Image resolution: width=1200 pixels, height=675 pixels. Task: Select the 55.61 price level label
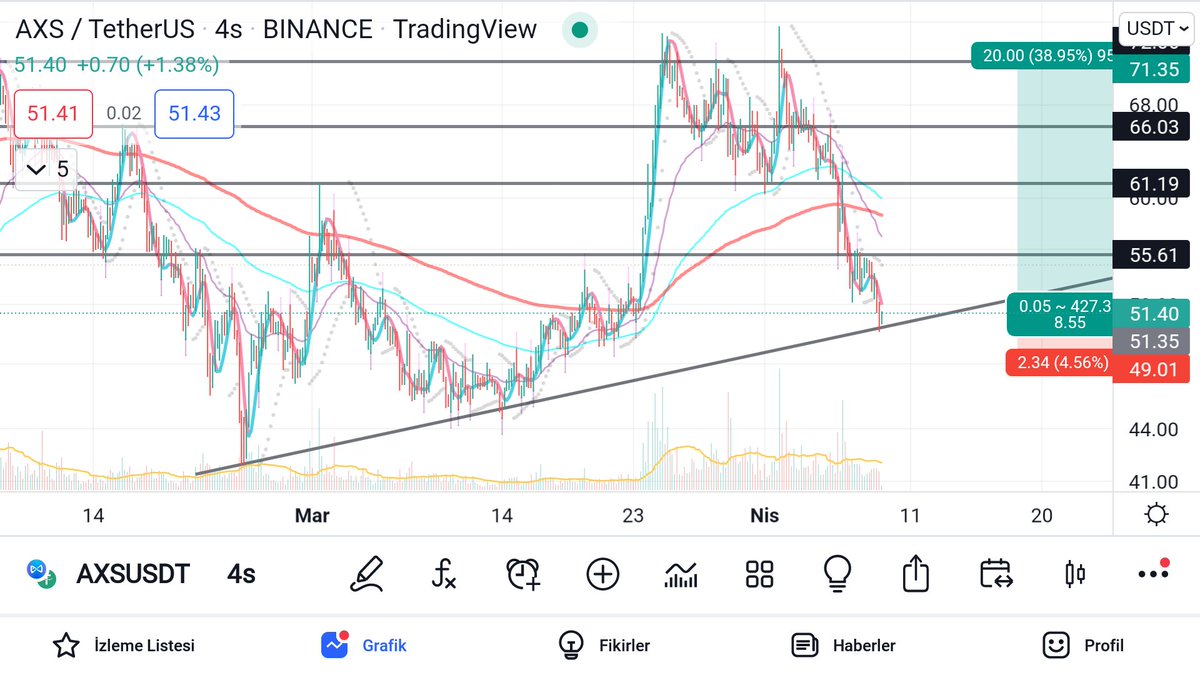pyautogui.click(x=1153, y=255)
